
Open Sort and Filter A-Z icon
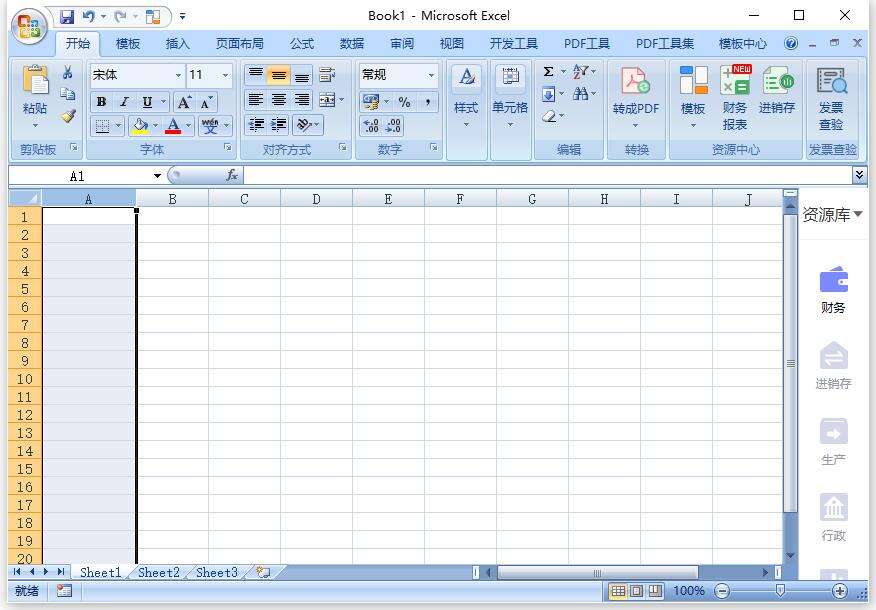[580, 72]
